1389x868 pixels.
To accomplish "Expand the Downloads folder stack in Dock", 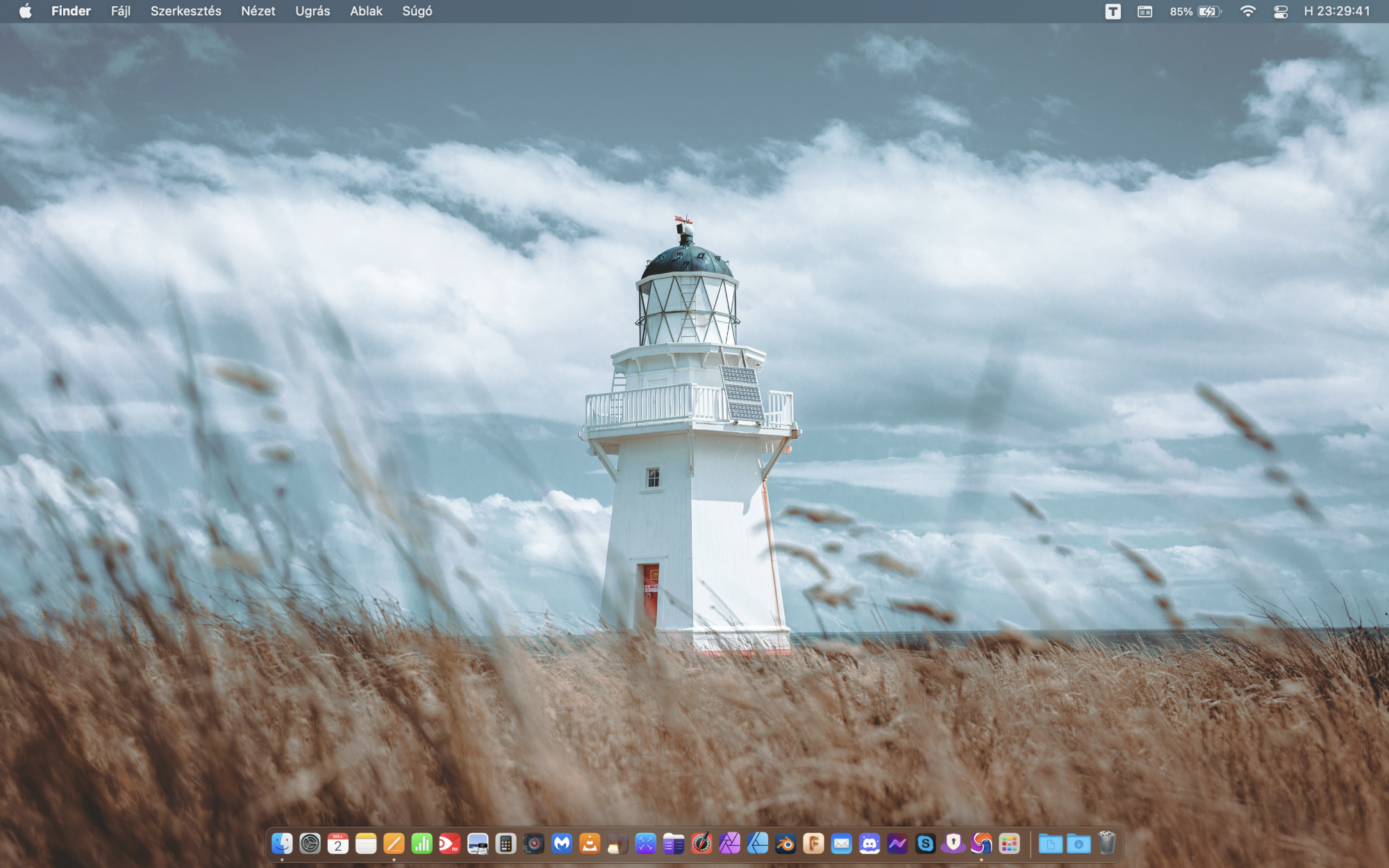I will (x=1079, y=844).
